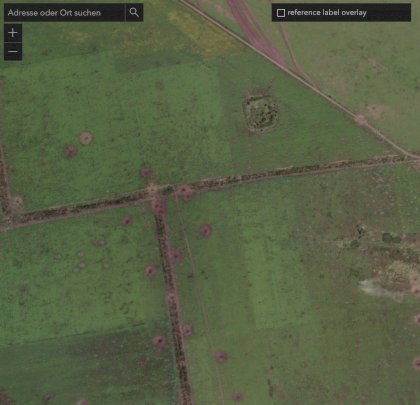This screenshot has width=420, height=405.
Task: Zoom out with the minus button
Action: click(13, 51)
